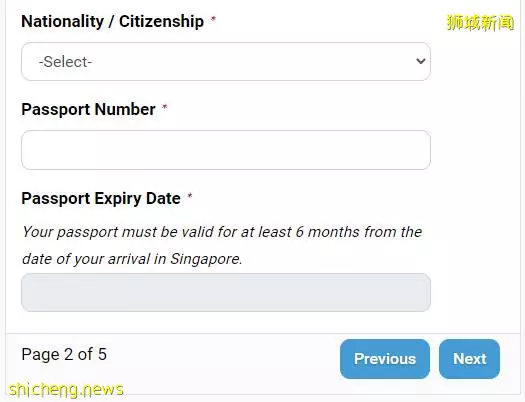Click the red asterisk beside Nationality / Citizenship
Viewport: 525px width, 402px height.
(x=213, y=19)
